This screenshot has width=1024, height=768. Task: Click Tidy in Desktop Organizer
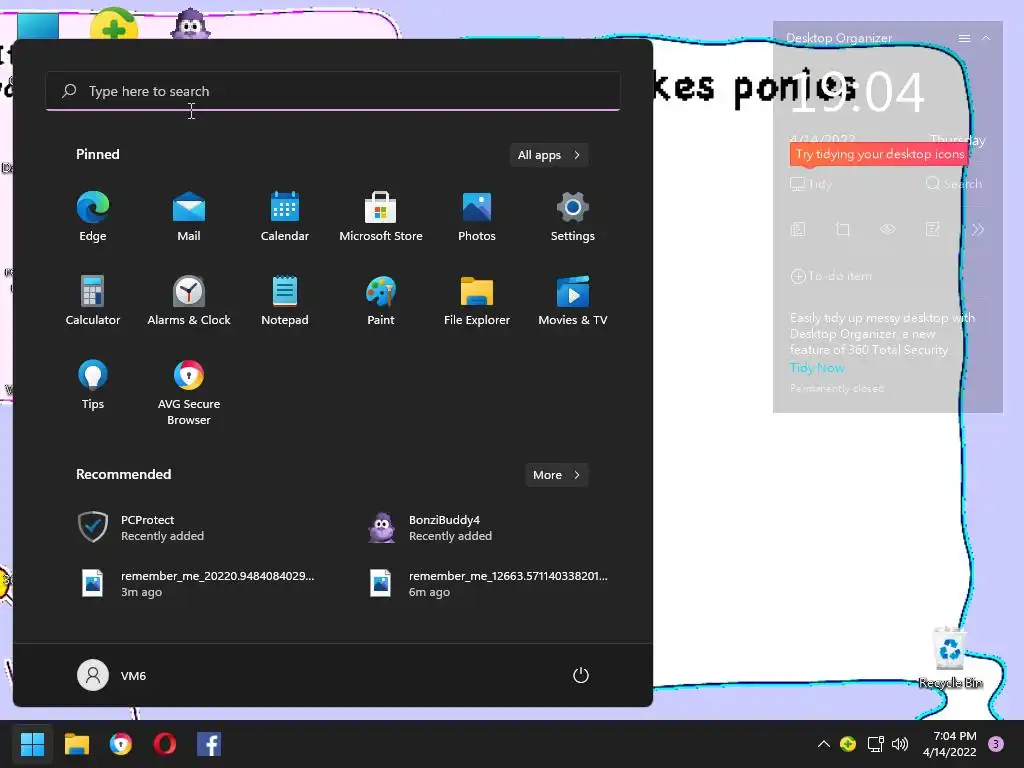pos(811,184)
